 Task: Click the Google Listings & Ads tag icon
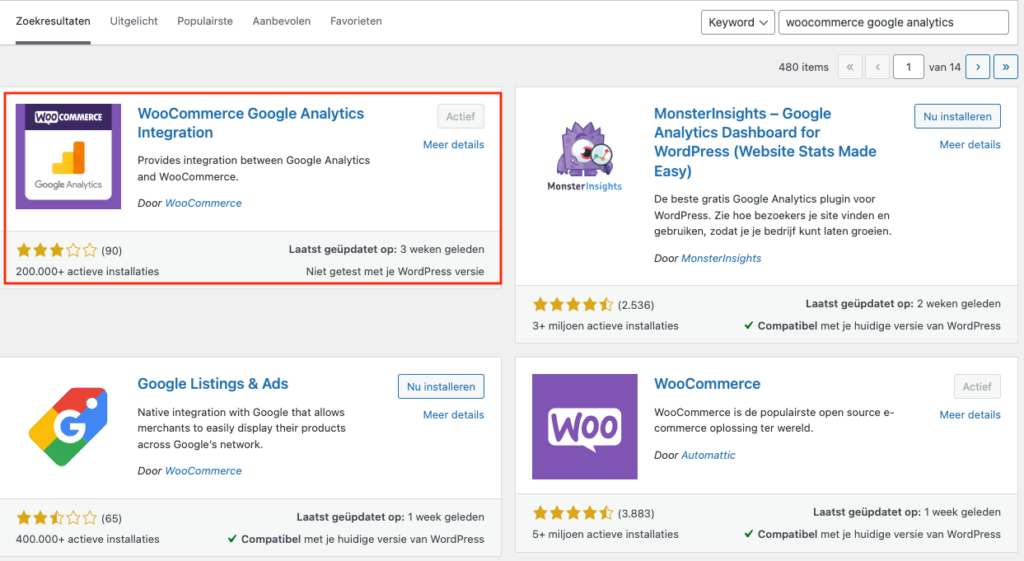69,426
